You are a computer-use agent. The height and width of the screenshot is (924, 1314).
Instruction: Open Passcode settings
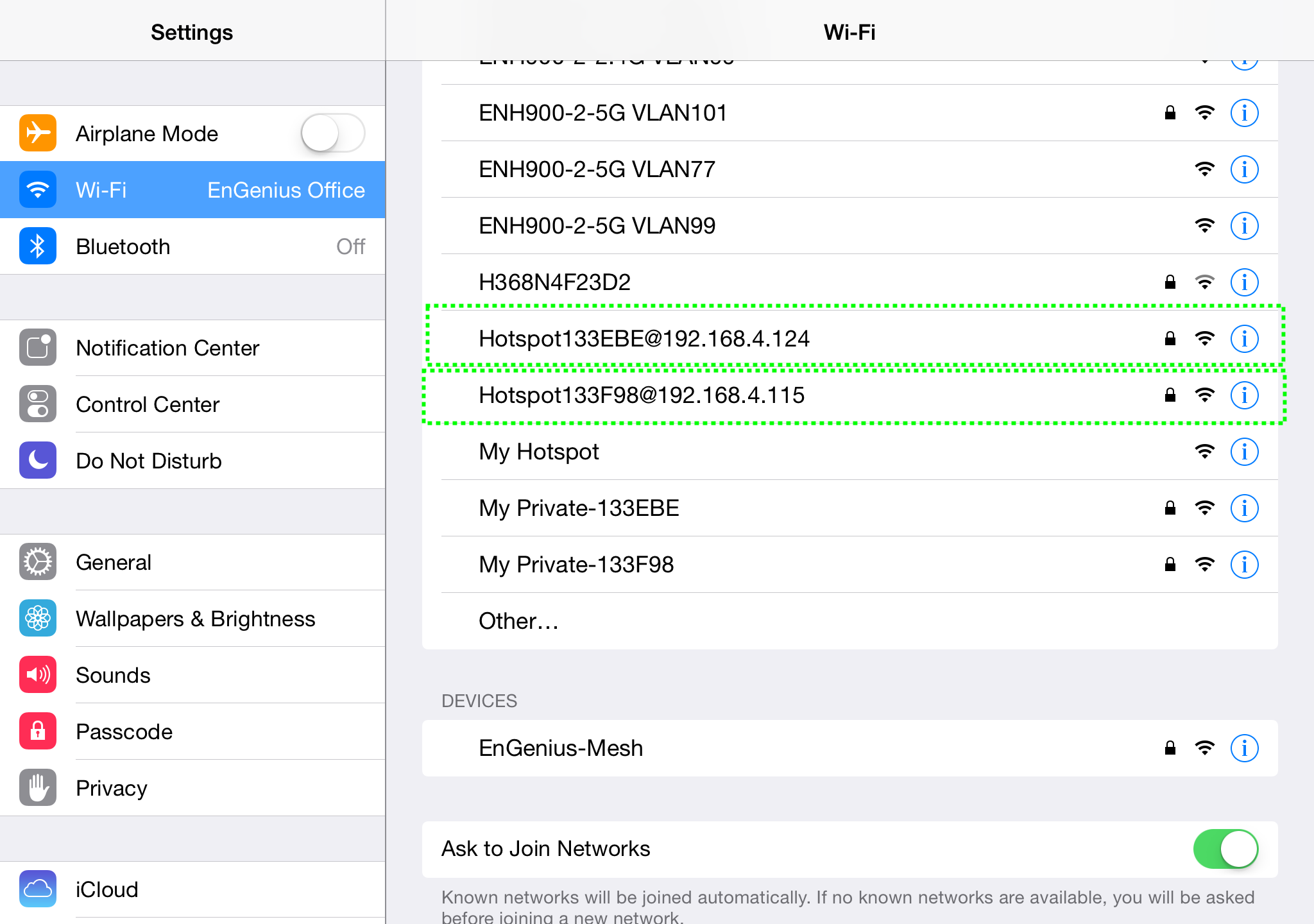(192, 732)
